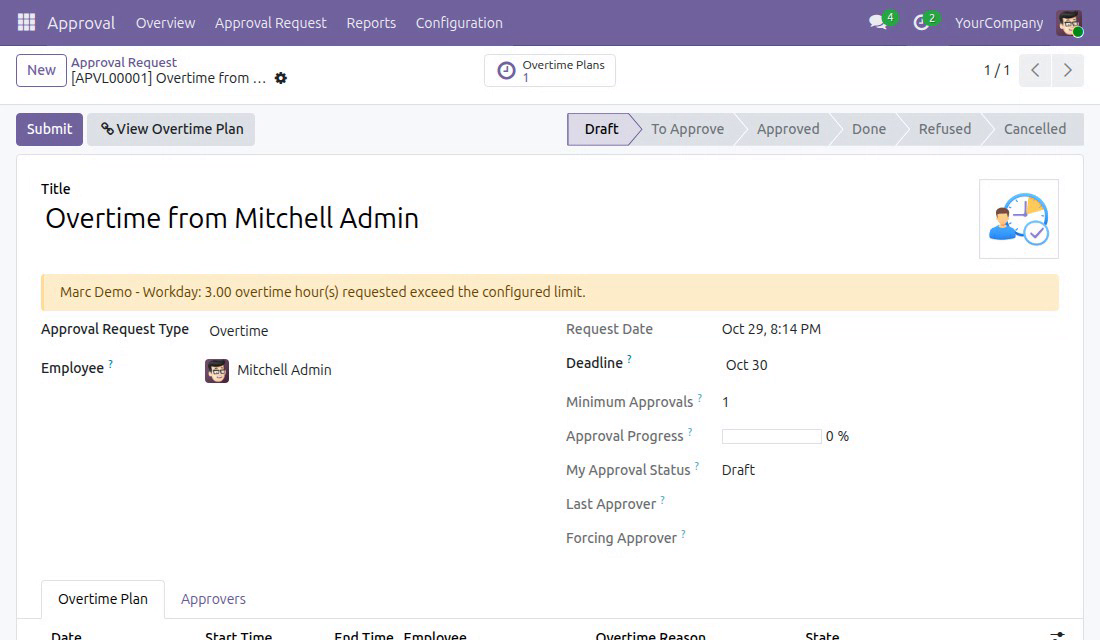This screenshot has width=1100, height=640.
Task: Open the Configuration menu
Action: [x=460, y=23]
